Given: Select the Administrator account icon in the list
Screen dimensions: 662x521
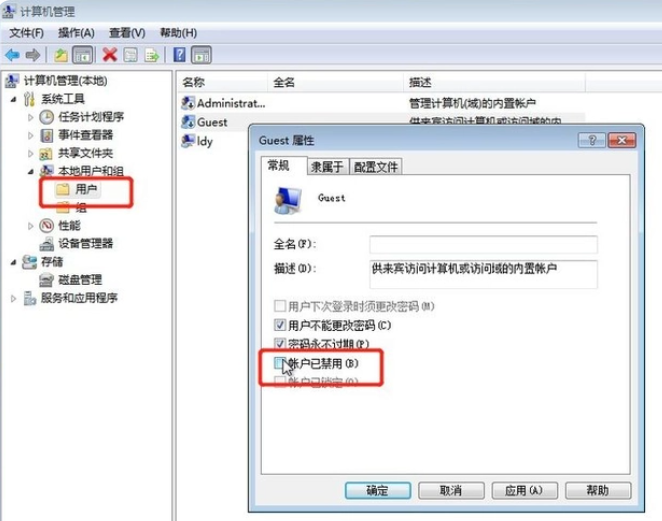Looking at the screenshot, I should click(188, 103).
